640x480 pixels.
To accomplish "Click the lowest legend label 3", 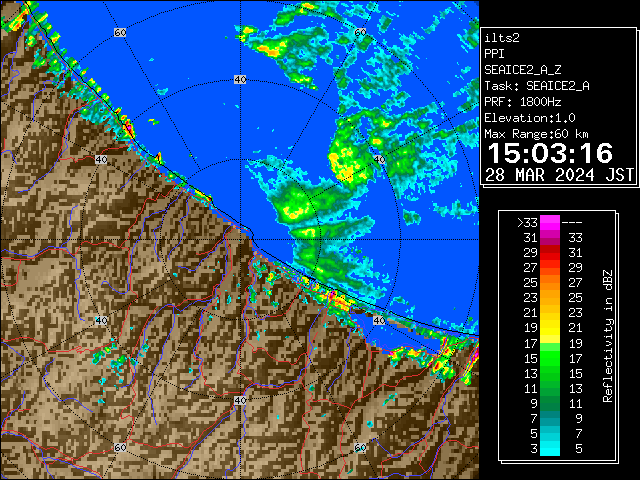I will pyautogui.click(x=534, y=449).
